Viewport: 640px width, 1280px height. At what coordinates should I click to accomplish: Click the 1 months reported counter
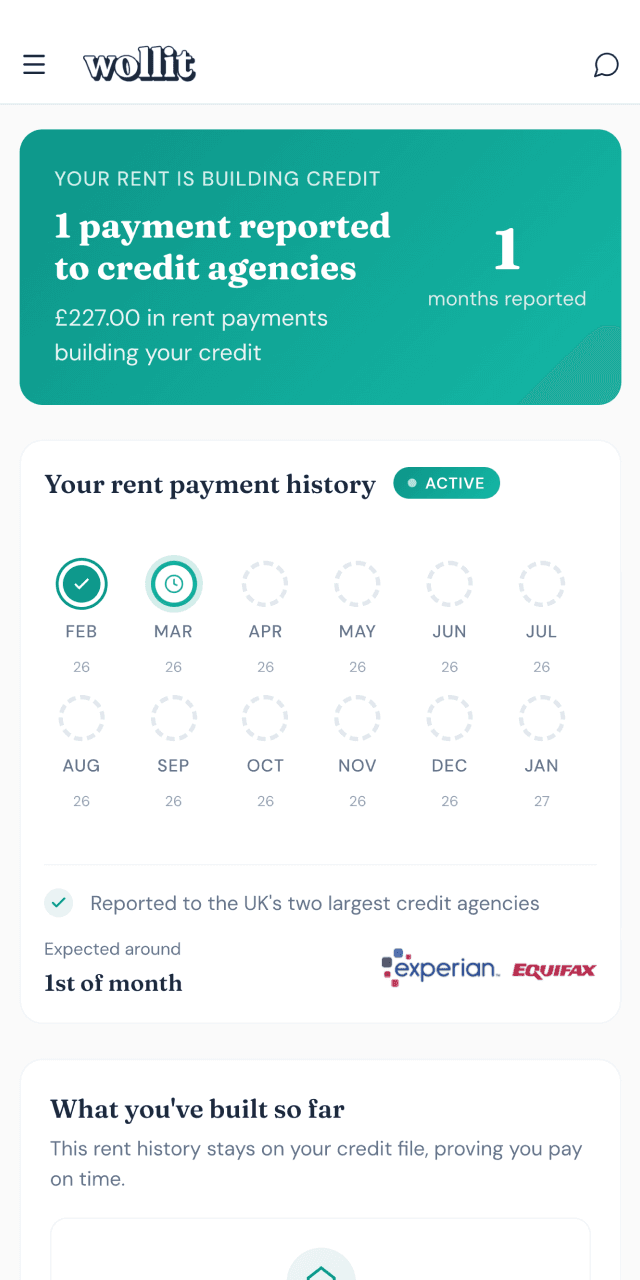point(507,265)
